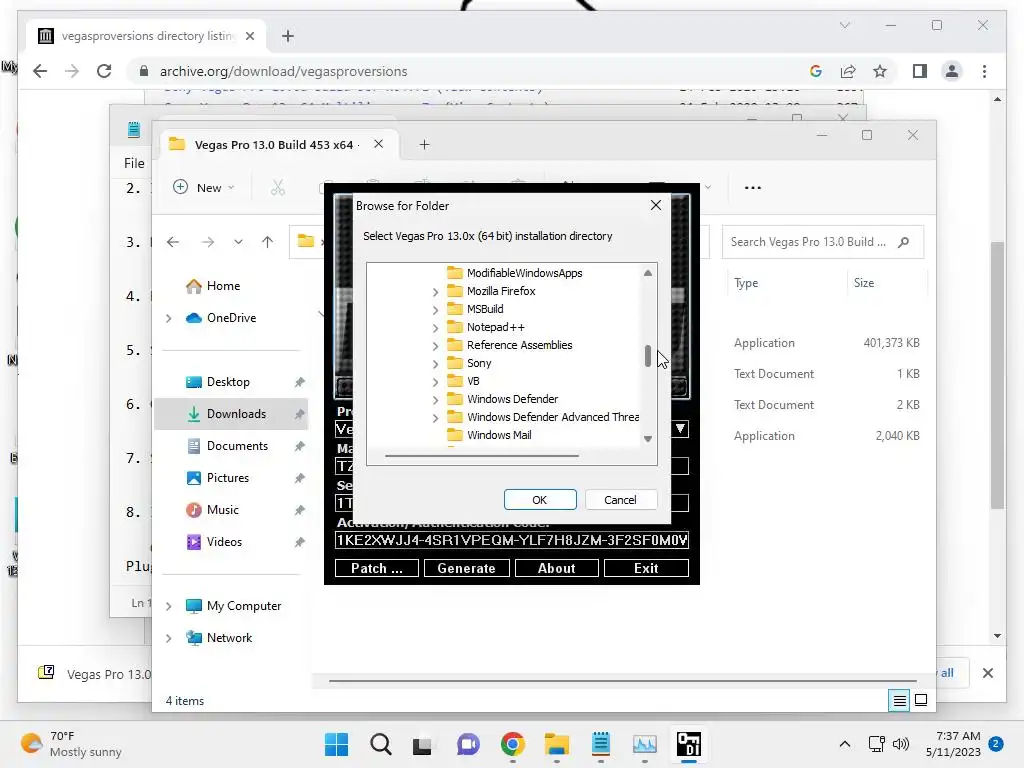Expand Network in Explorer sidebar
The height and width of the screenshot is (768, 1024).
(x=168, y=638)
